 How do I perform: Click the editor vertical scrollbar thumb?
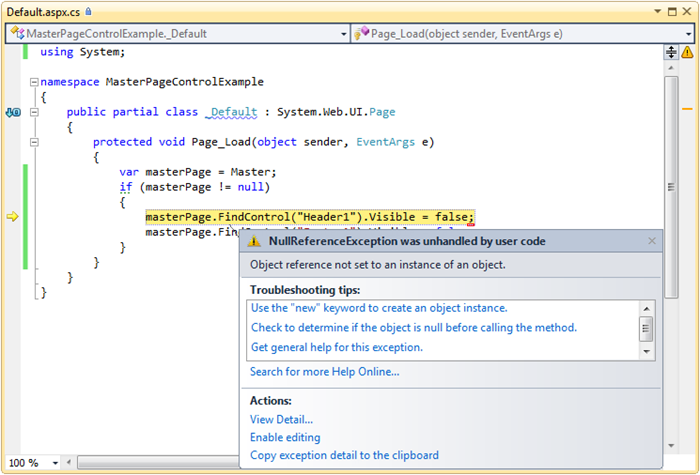coord(671,187)
